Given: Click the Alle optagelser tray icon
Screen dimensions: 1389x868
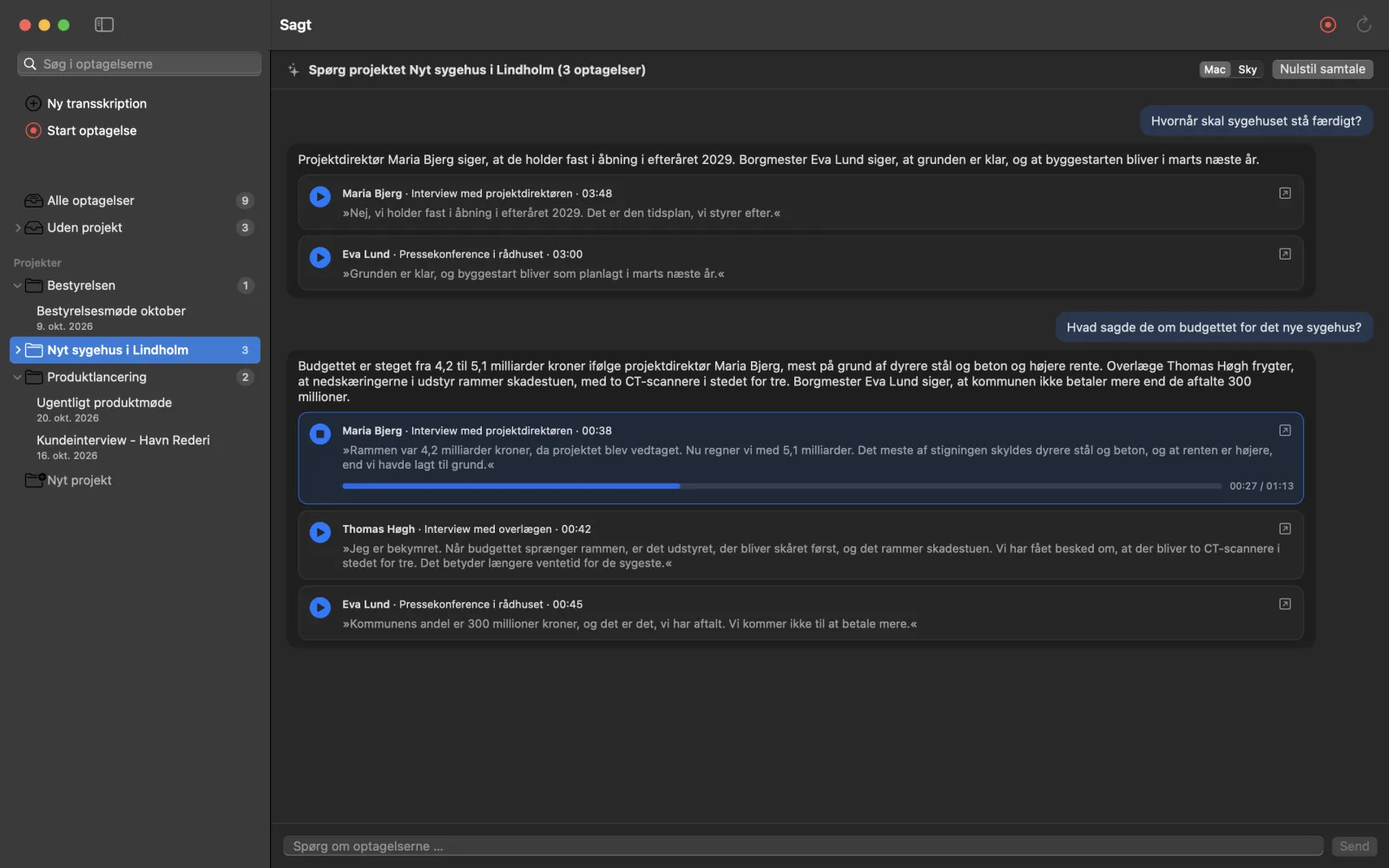Looking at the screenshot, I should click(x=34, y=201).
